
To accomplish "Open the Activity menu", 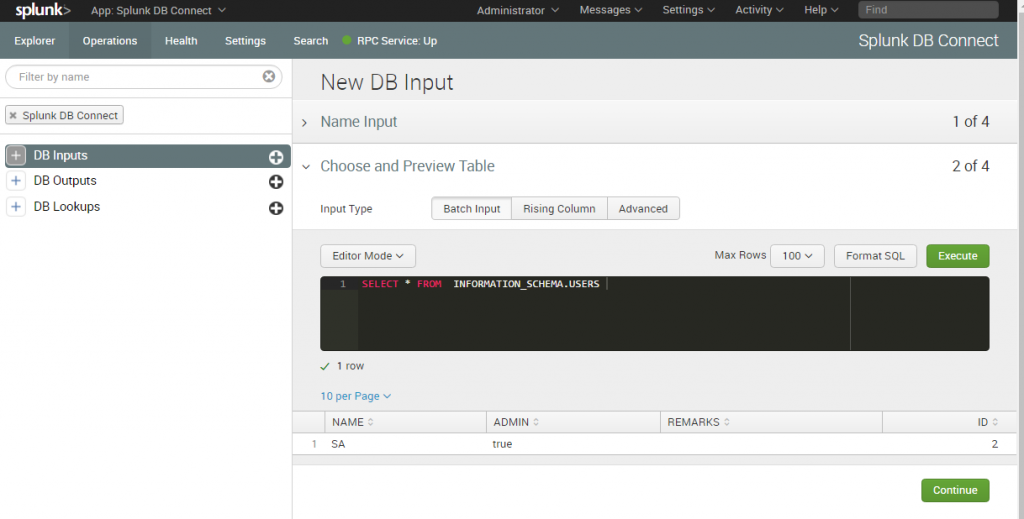I will point(759,10).
